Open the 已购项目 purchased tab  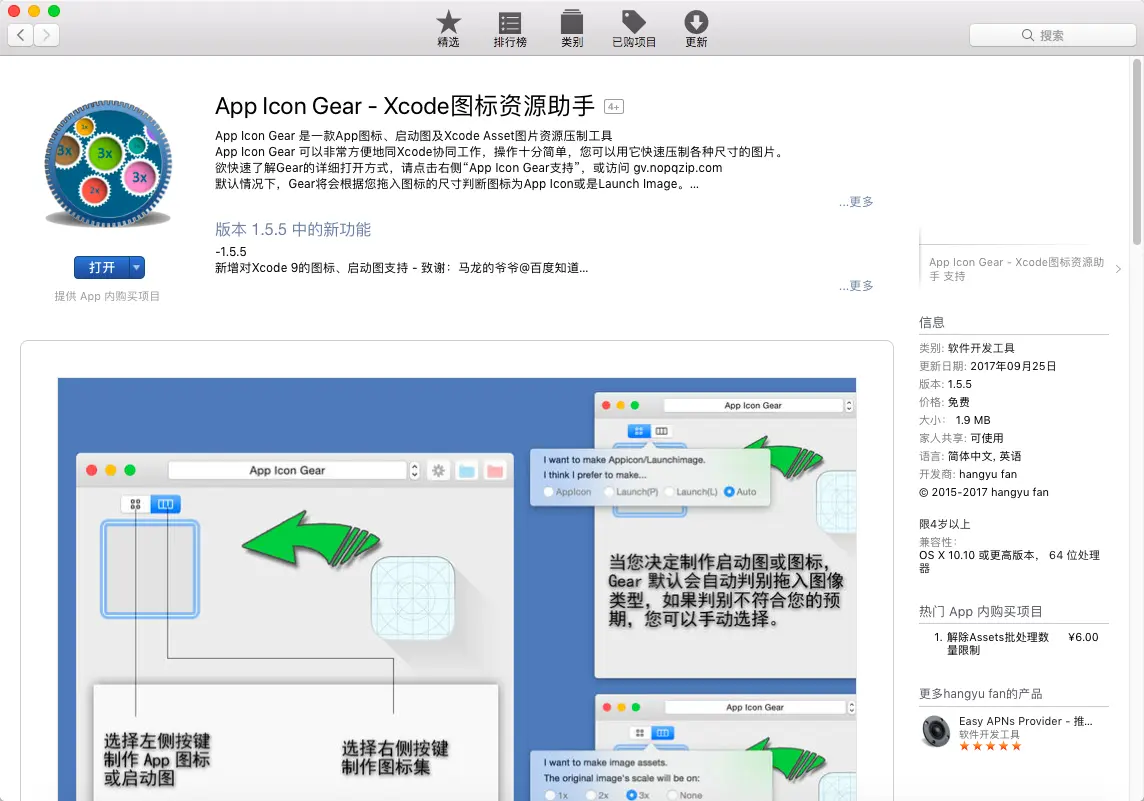click(x=634, y=29)
